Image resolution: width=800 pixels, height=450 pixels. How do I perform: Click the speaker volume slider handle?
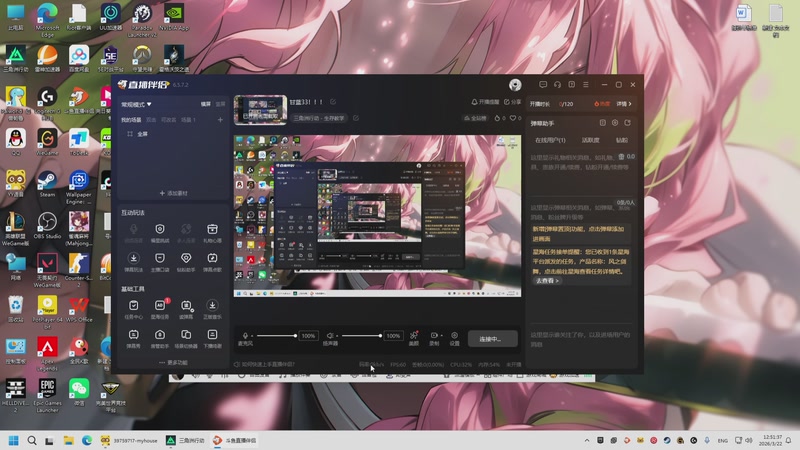coord(380,336)
